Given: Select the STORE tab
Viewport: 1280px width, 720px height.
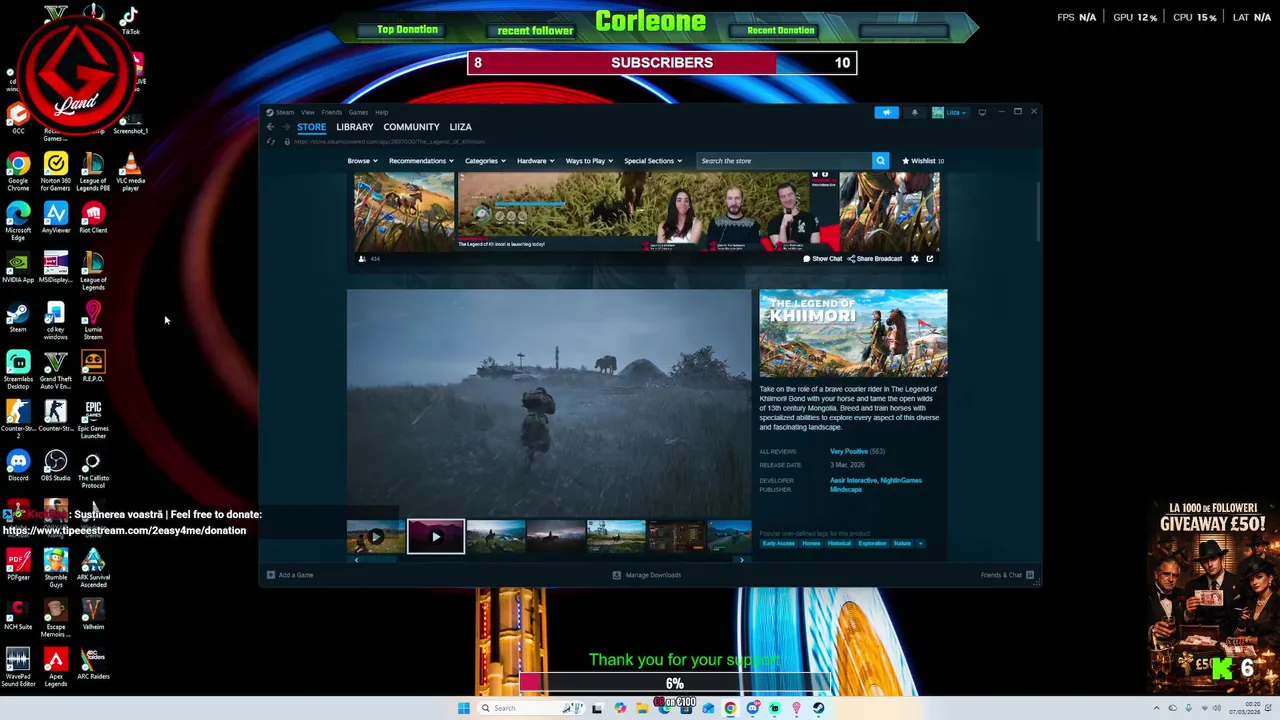Looking at the screenshot, I should tap(311, 127).
